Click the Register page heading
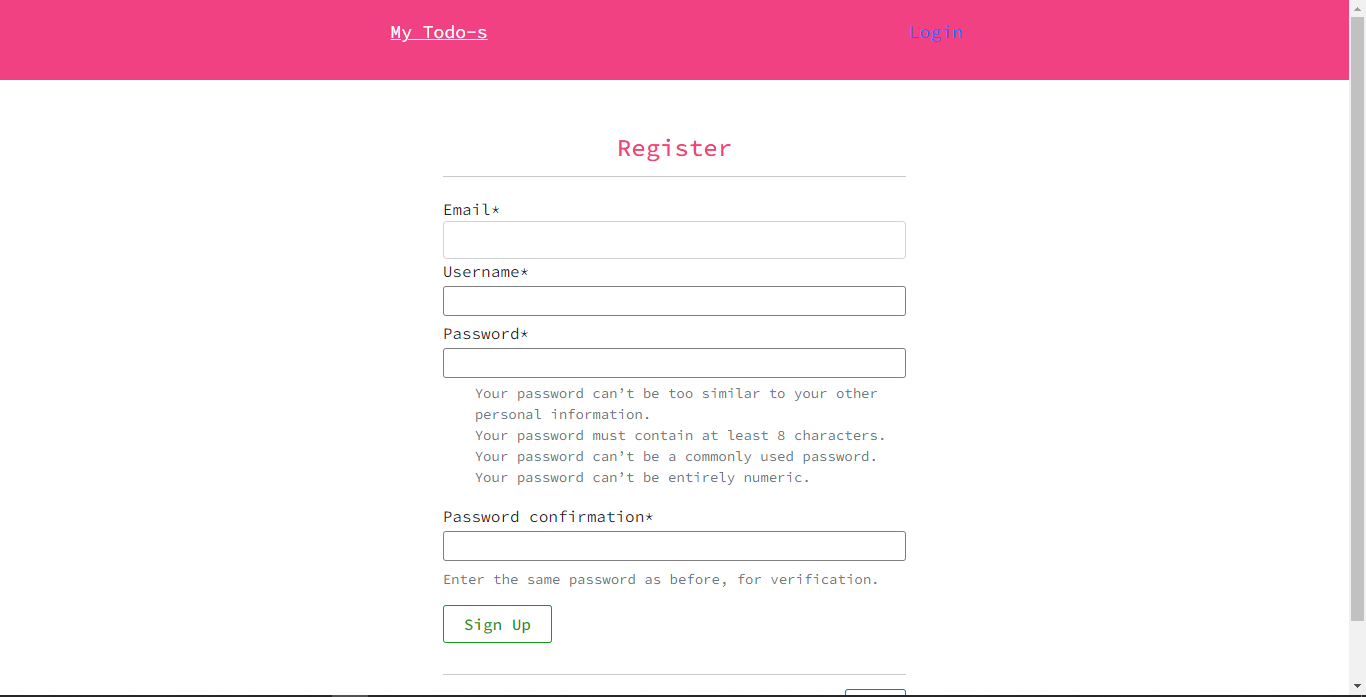The width and height of the screenshot is (1366, 697). coord(674,148)
